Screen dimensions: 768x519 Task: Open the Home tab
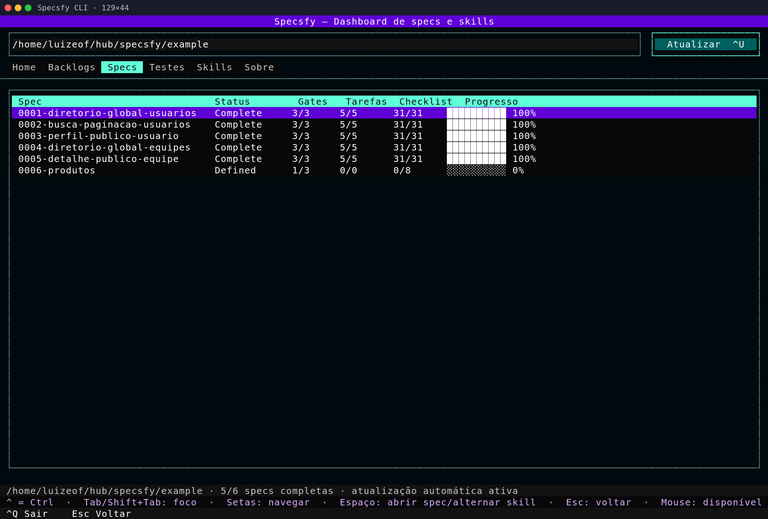tap(24, 67)
